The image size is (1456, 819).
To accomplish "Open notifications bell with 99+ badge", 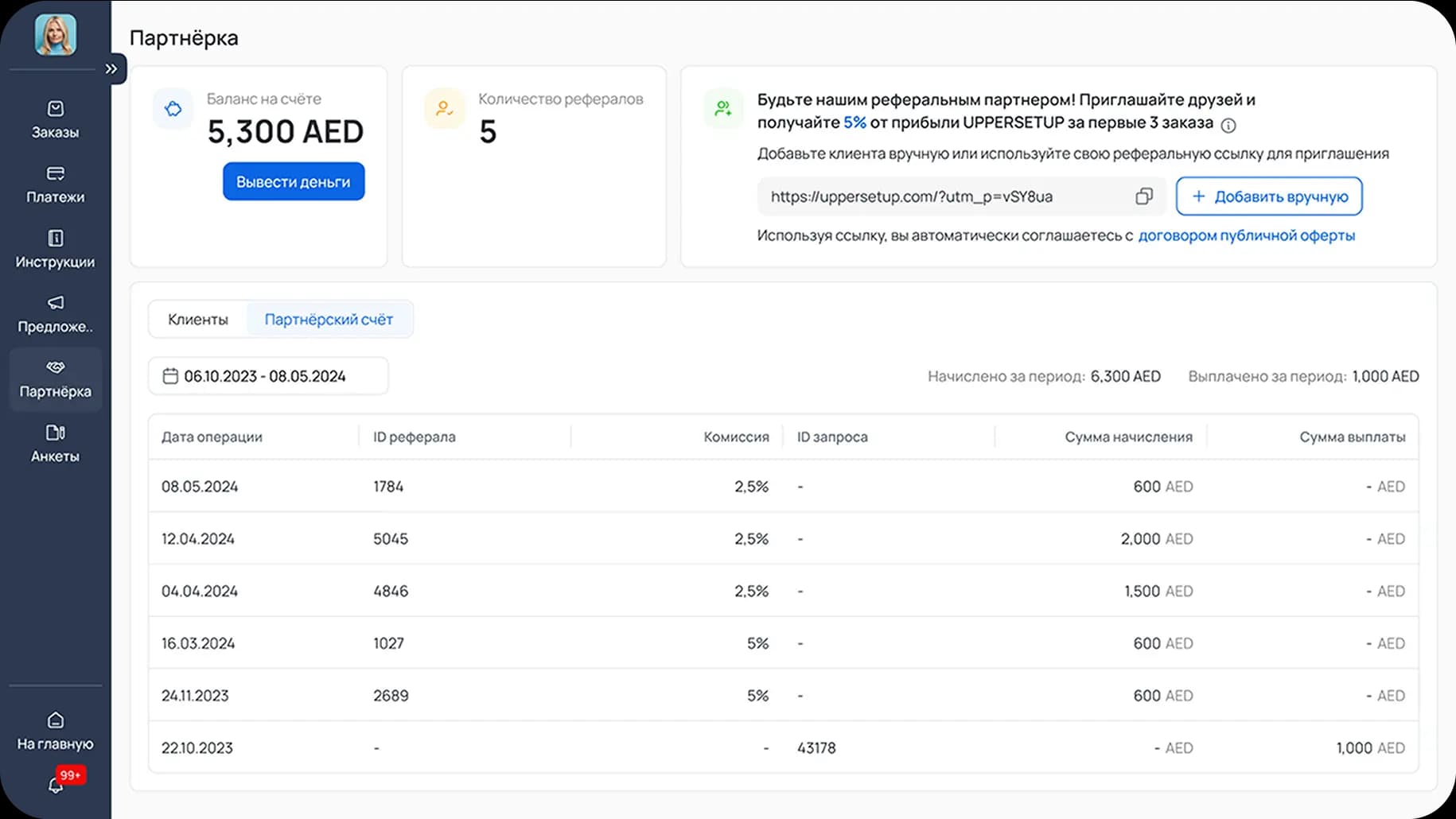I will pos(56,785).
